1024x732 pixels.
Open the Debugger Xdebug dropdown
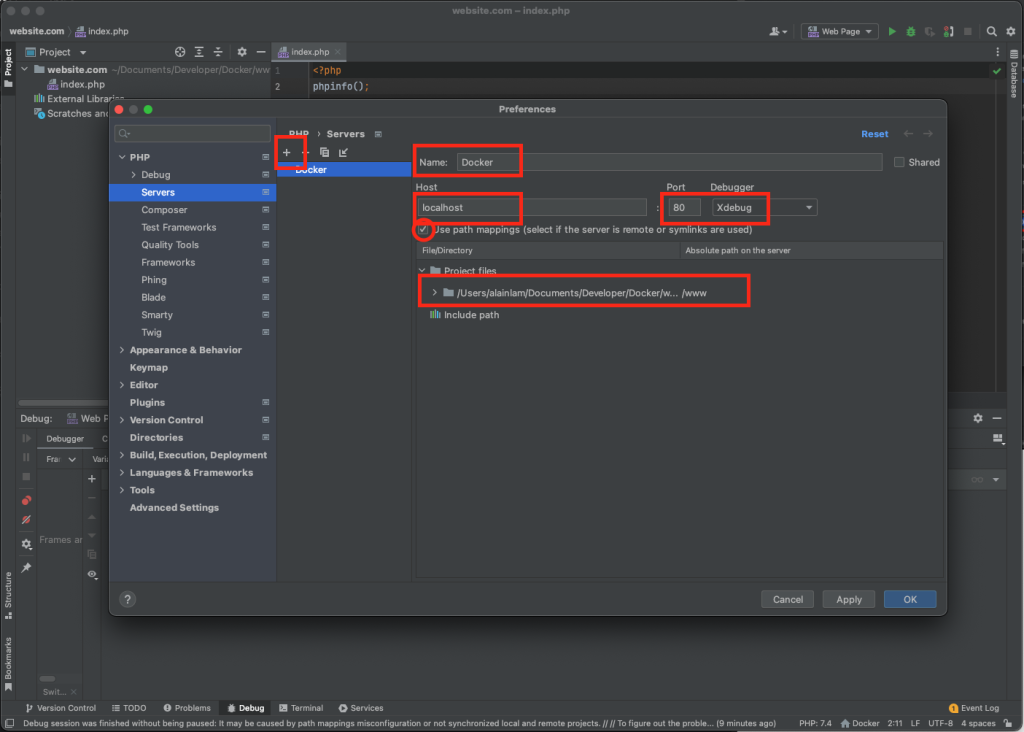click(x=764, y=208)
